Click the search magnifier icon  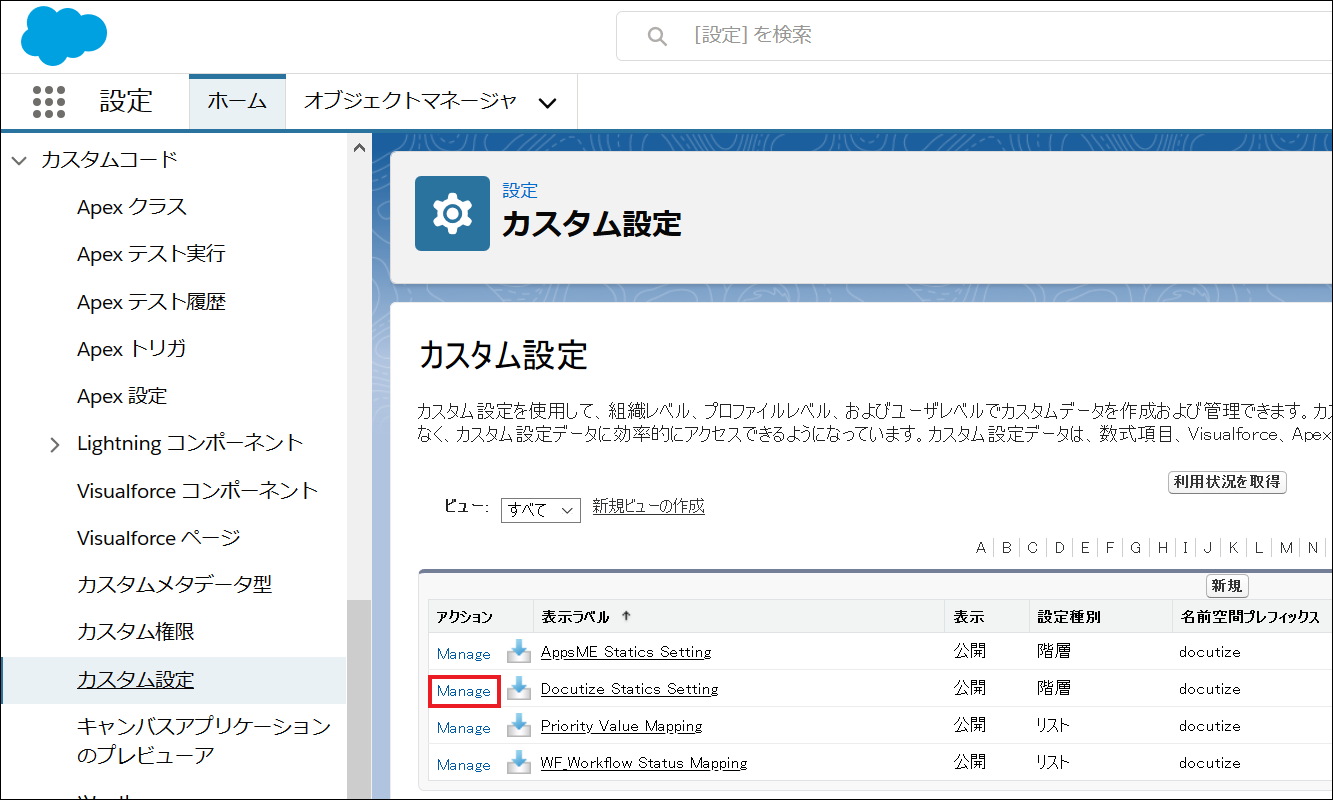pyautogui.click(x=657, y=36)
